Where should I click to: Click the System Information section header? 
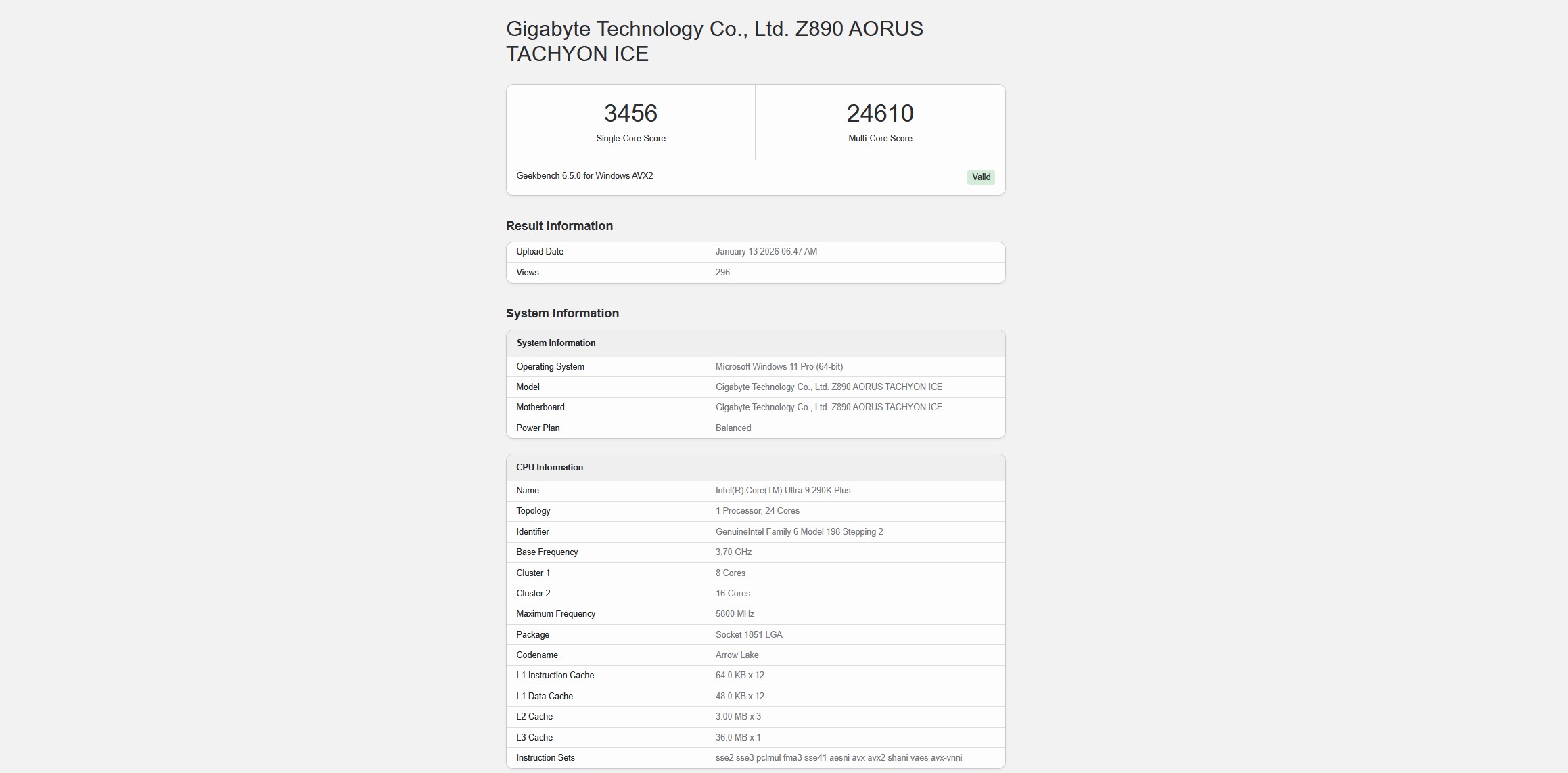click(562, 313)
